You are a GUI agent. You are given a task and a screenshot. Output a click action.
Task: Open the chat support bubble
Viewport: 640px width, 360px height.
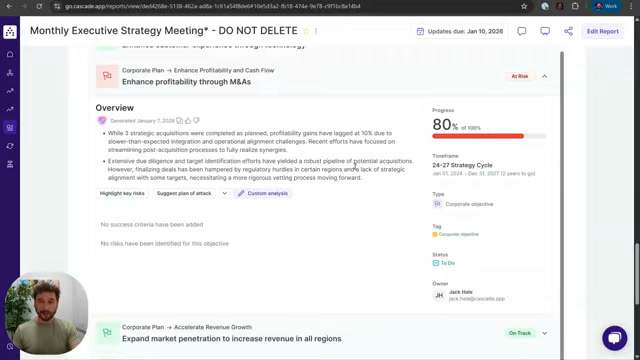(614, 338)
